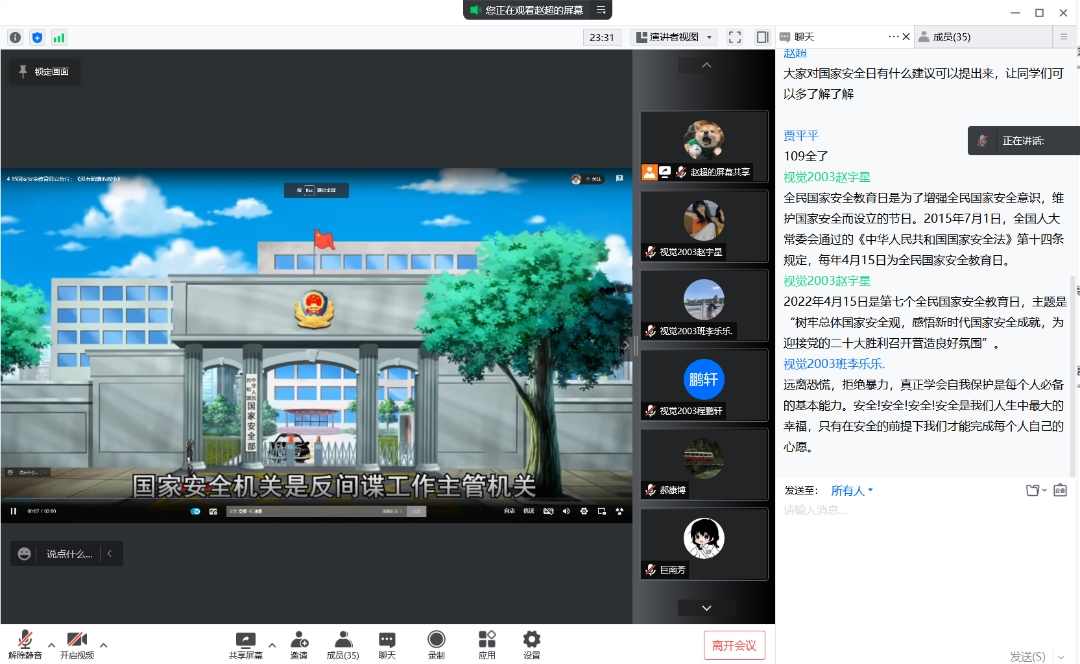Open chat panel more options ellipsis
Image resolution: width=1080 pixels, height=664 pixels.
893,37
